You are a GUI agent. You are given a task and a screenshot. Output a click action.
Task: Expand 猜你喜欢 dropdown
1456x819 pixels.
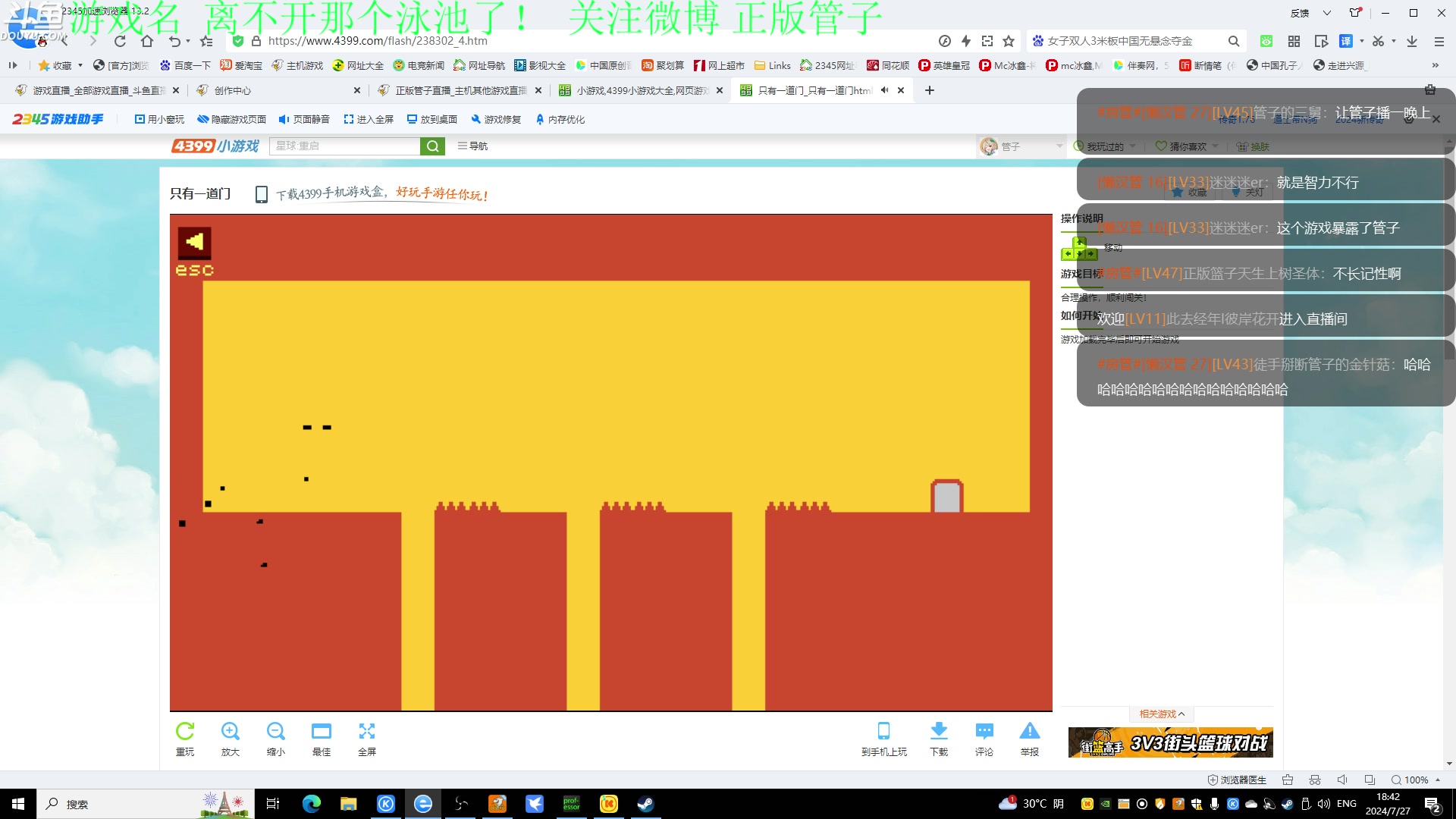point(1216,146)
